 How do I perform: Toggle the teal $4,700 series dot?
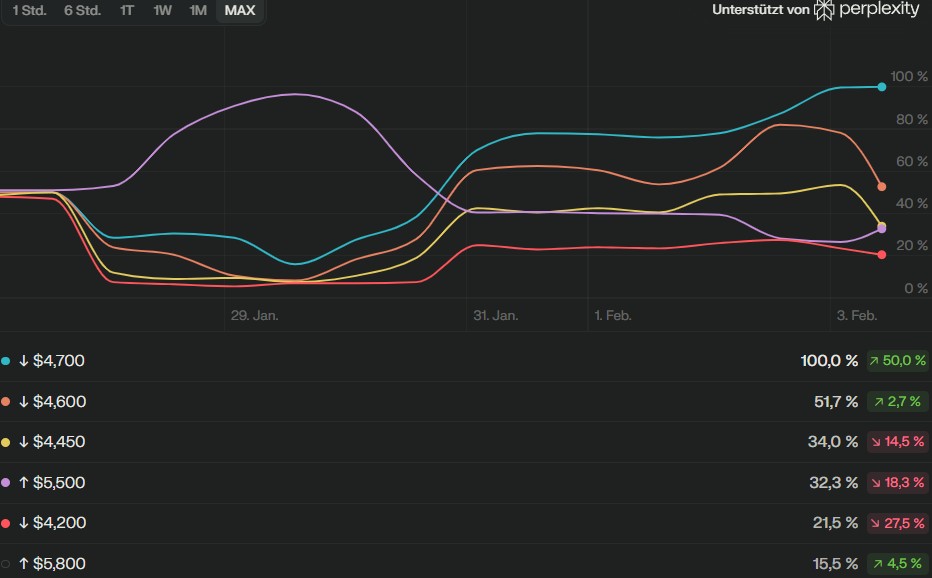(x=7, y=361)
